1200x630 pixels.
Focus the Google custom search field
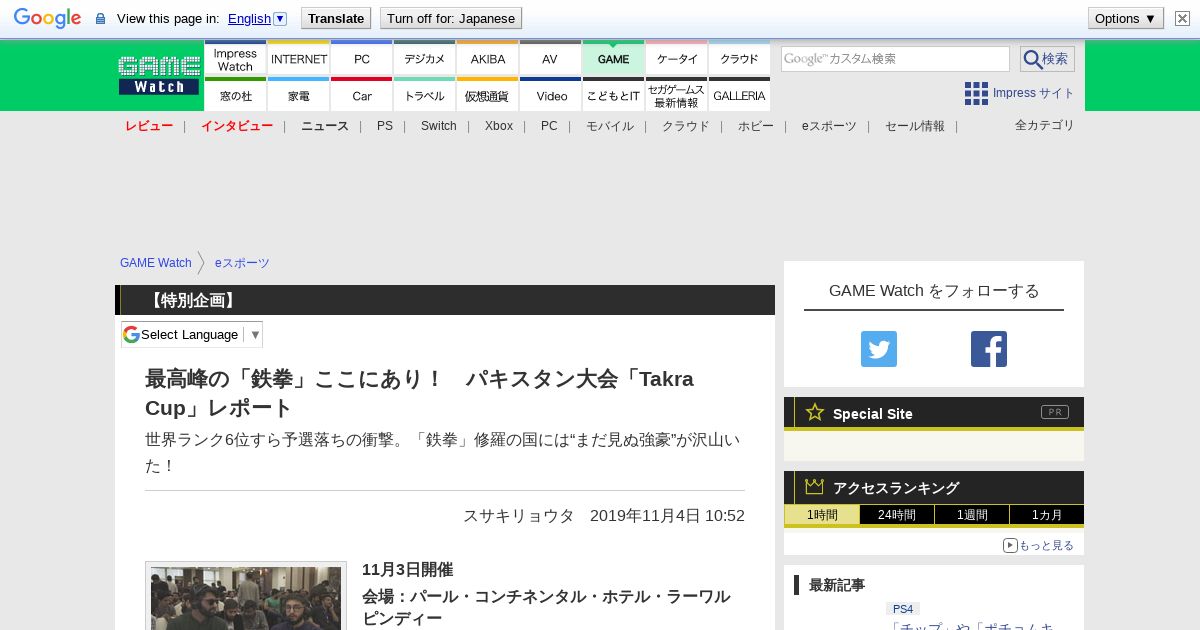point(895,59)
